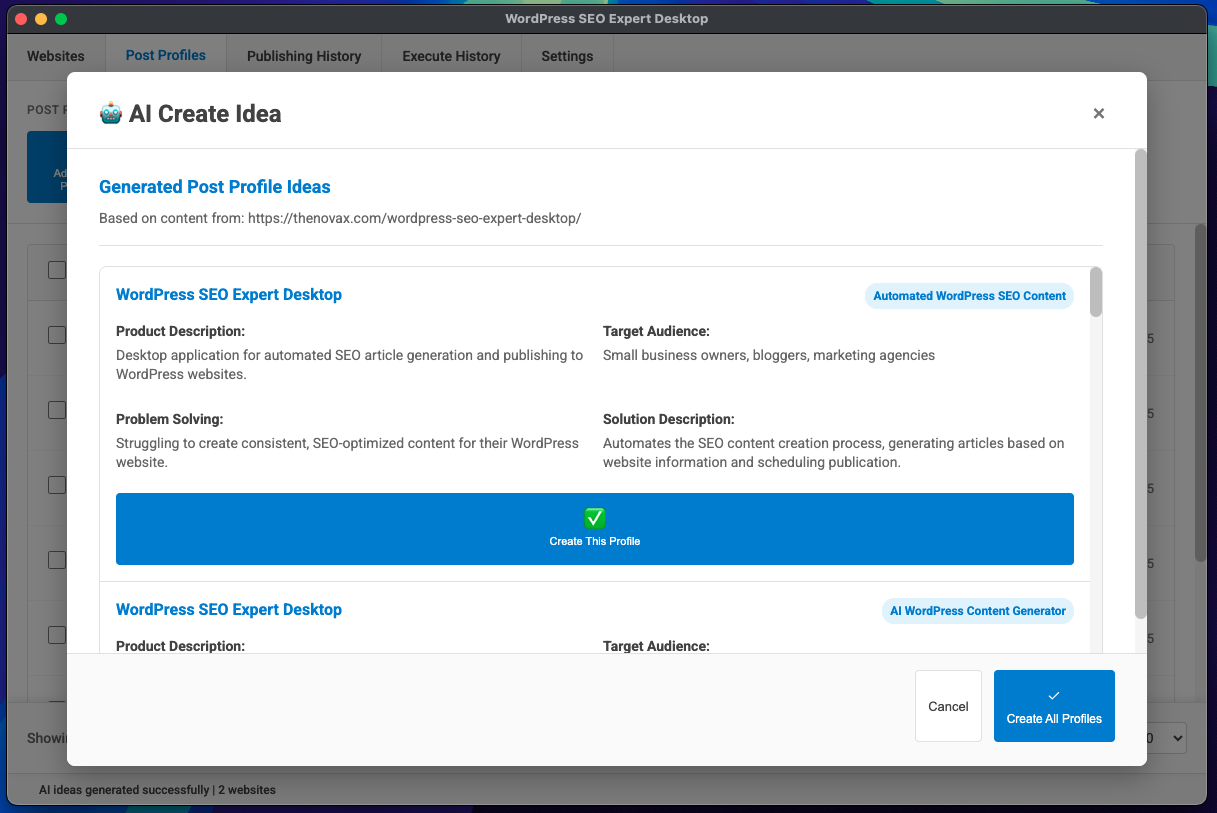The width and height of the screenshot is (1217, 813).
Task: Open the Publishing History tab
Action: [304, 56]
